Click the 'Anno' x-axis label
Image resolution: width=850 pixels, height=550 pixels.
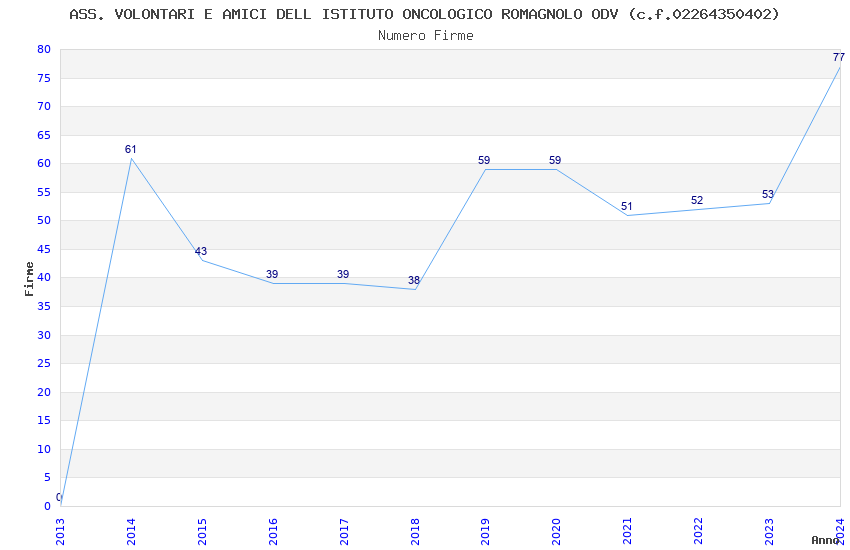coord(825,540)
